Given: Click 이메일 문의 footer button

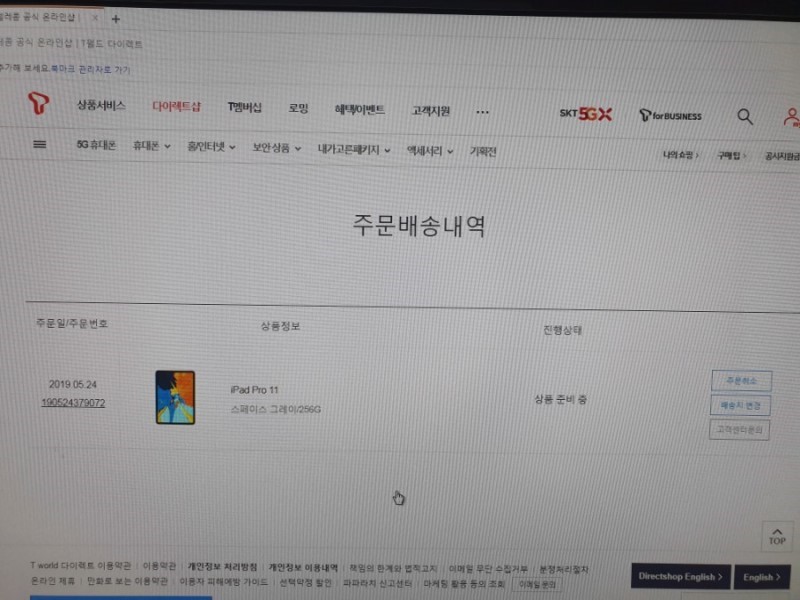Looking at the screenshot, I should 537,584.
